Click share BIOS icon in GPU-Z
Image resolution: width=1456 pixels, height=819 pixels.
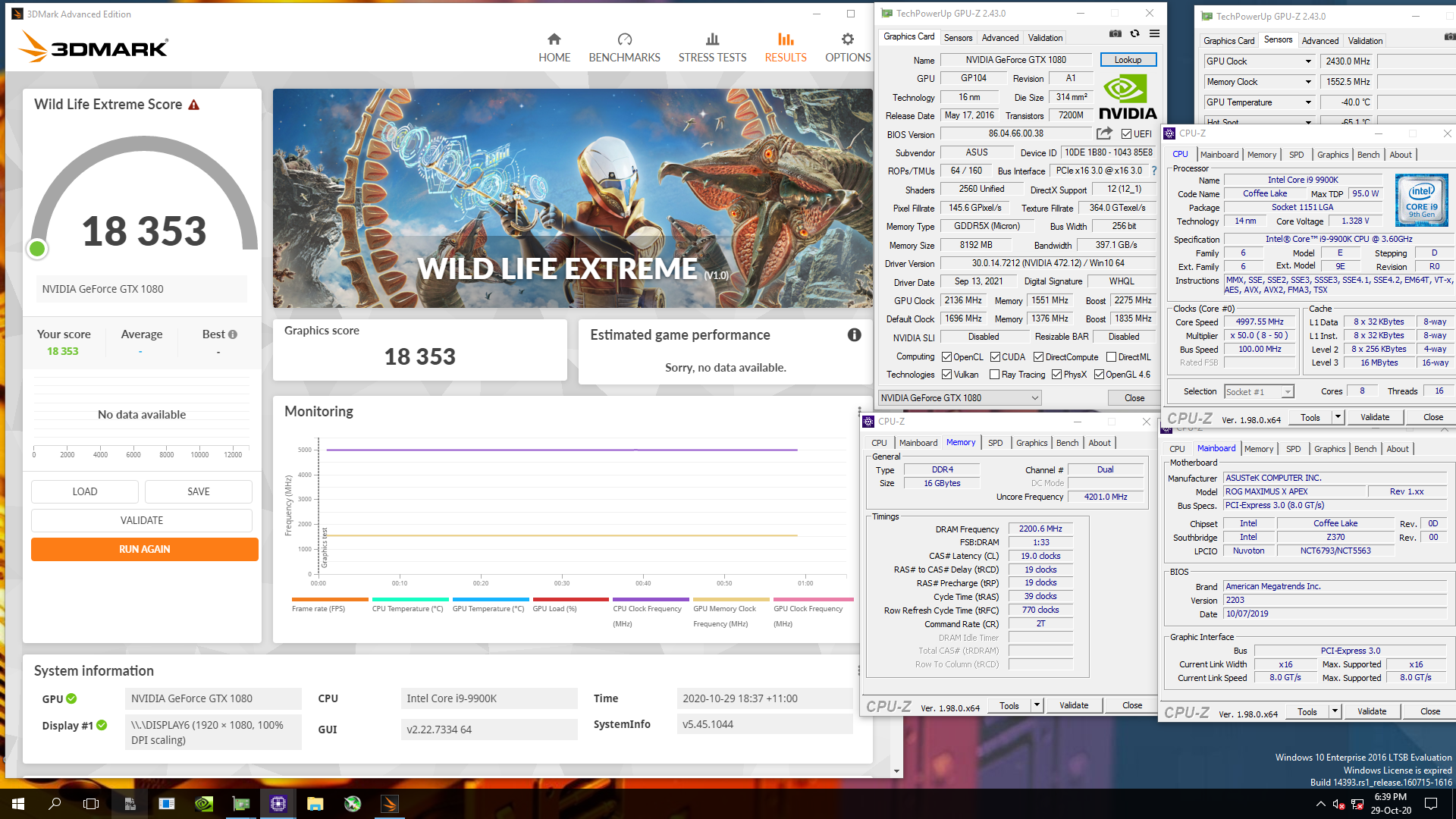coord(1104,133)
